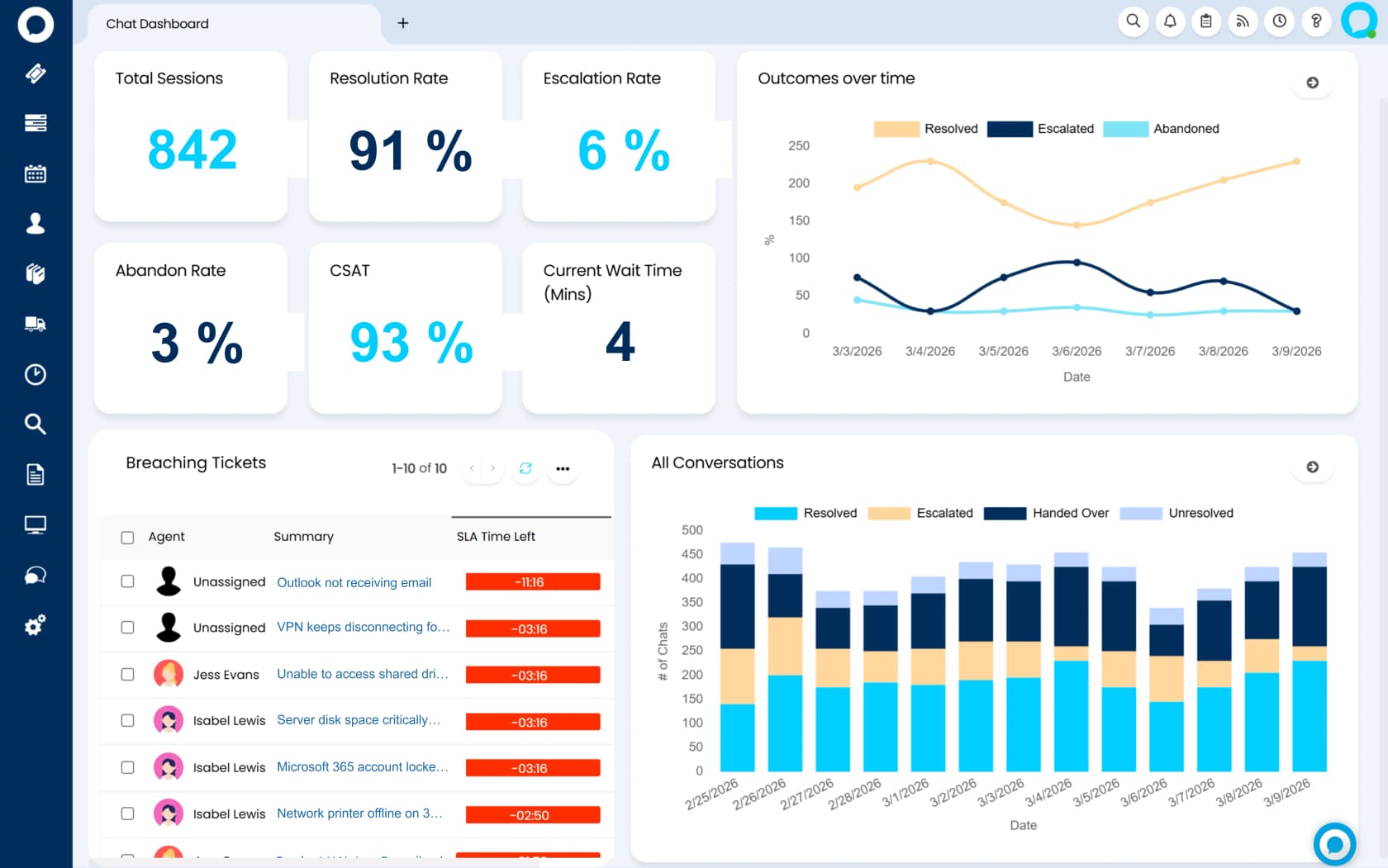1388x868 pixels.
Task: Add a new tab with plus button
Action: (x=403, y=23)
